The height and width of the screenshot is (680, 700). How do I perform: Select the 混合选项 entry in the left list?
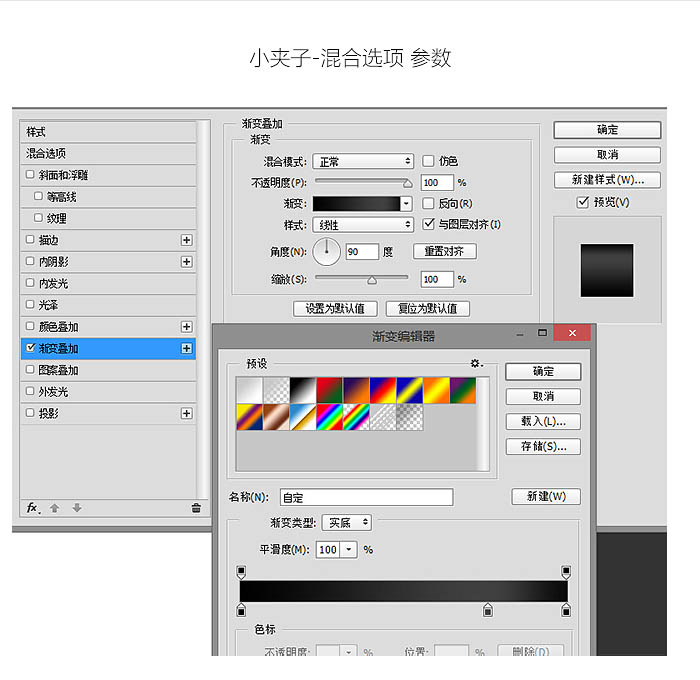click(x=108, y=154)
